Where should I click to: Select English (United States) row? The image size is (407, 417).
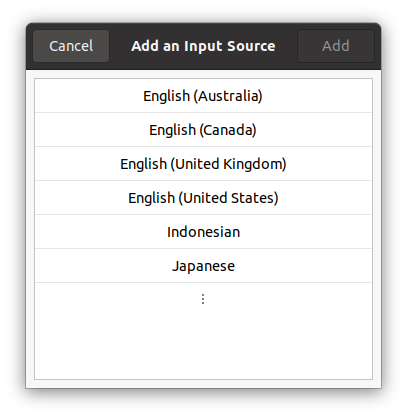pos(203,198)
